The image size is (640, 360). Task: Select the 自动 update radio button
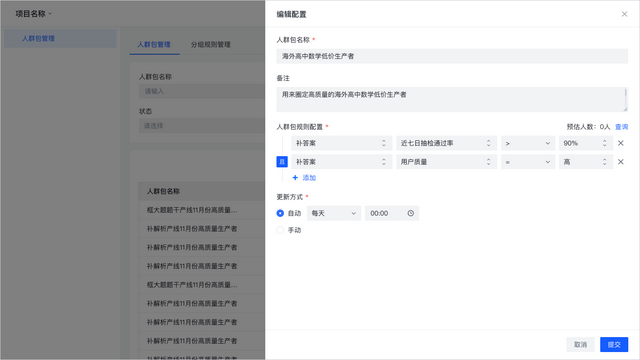(x=280, y=213)
